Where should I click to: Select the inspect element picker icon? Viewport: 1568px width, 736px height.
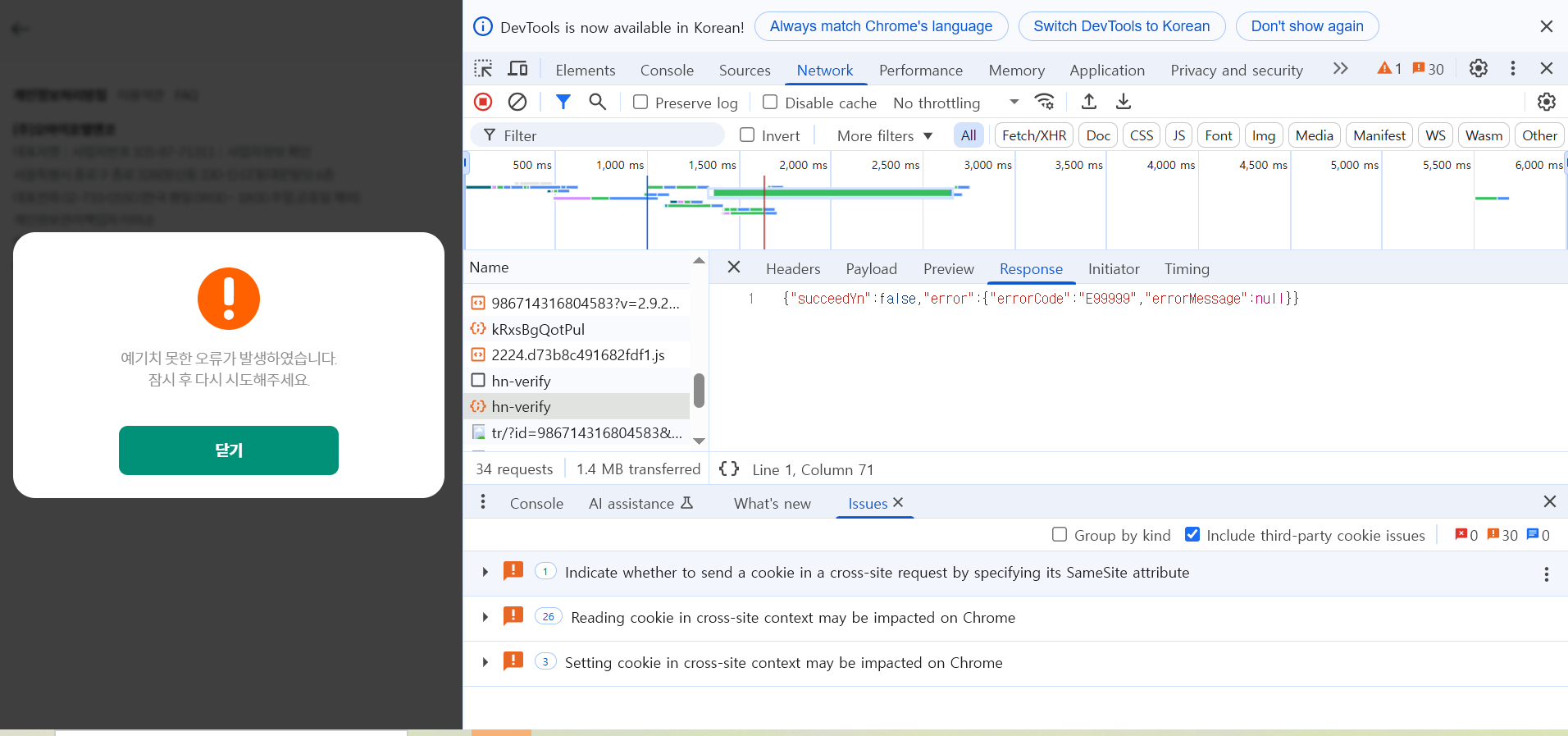[x=483, y=69]
